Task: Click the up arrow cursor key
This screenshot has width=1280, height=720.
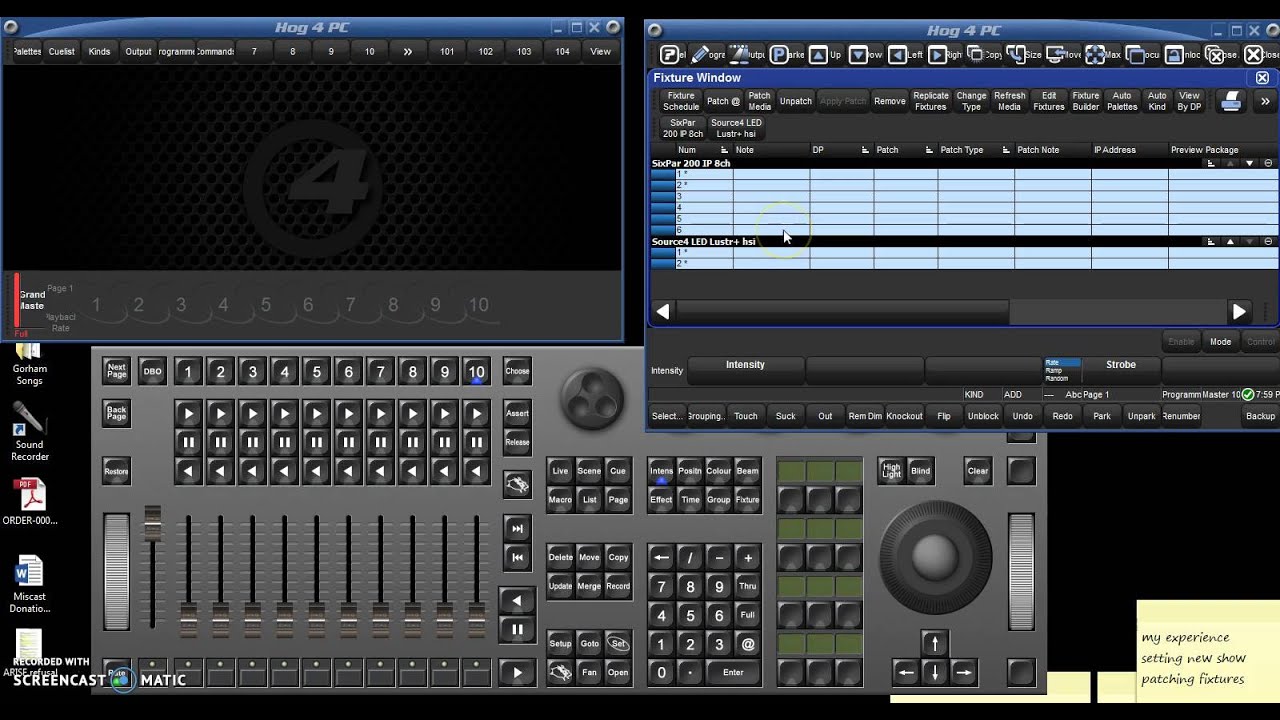Action: point(934,643)
